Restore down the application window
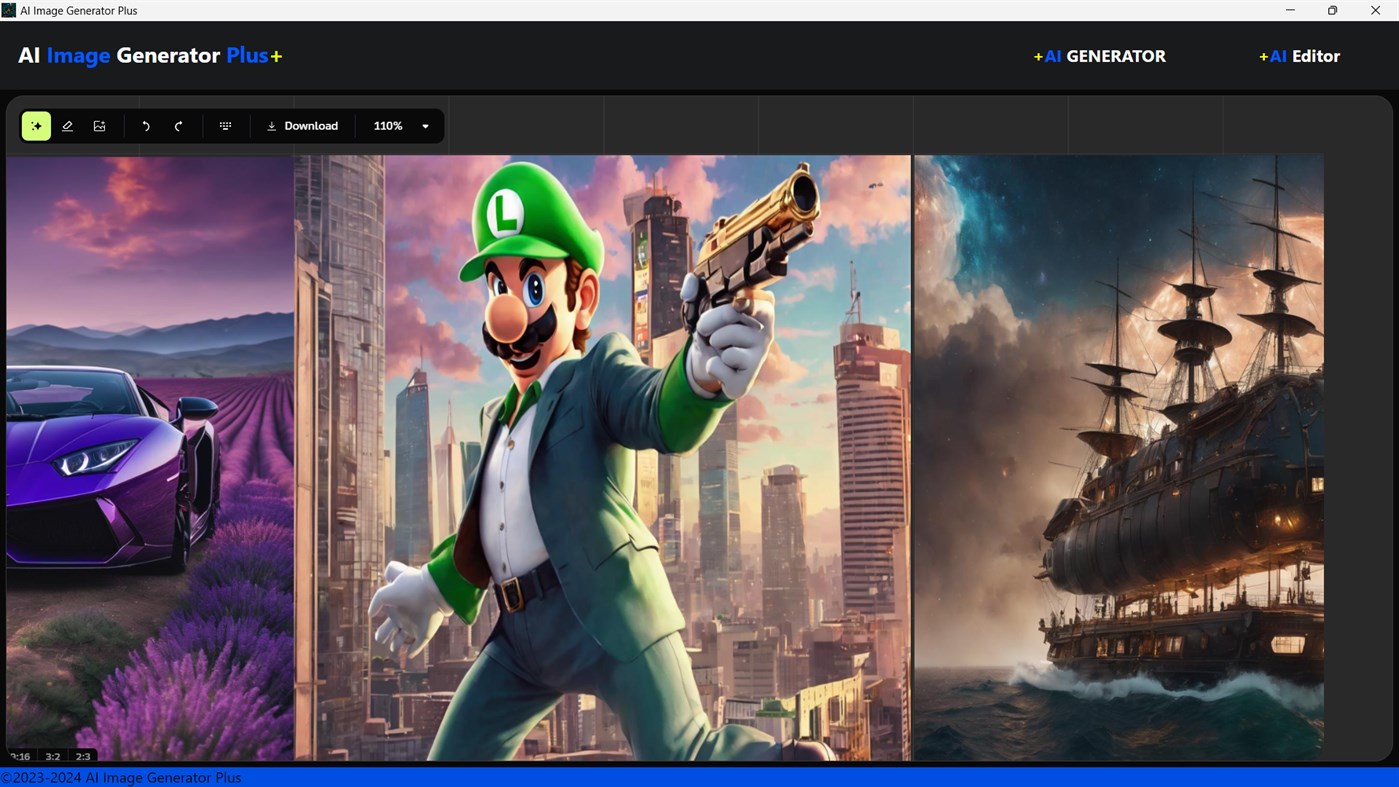This screenshot has width=1399, height=787. (1332, 10)
